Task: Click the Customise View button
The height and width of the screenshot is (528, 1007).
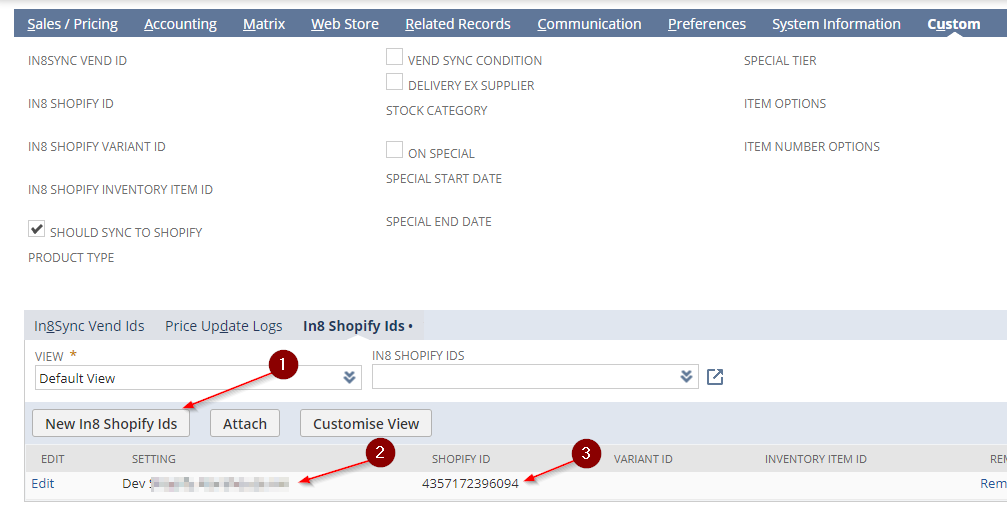Action: click(366, 424)
